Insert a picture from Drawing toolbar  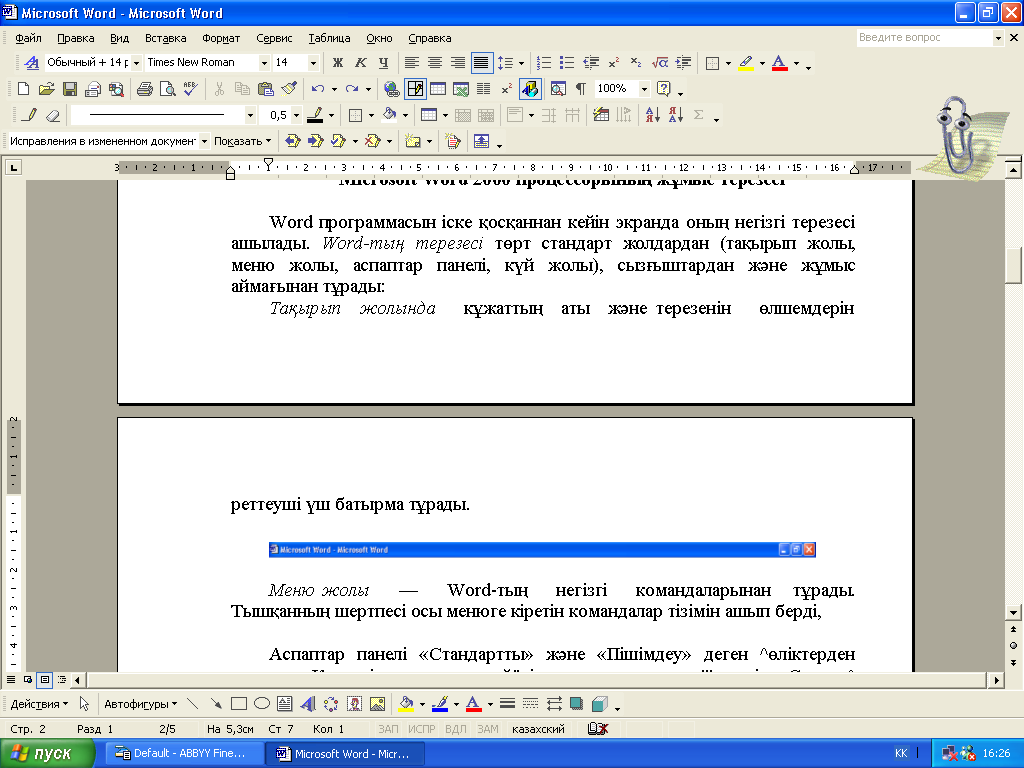pos(377,704)
